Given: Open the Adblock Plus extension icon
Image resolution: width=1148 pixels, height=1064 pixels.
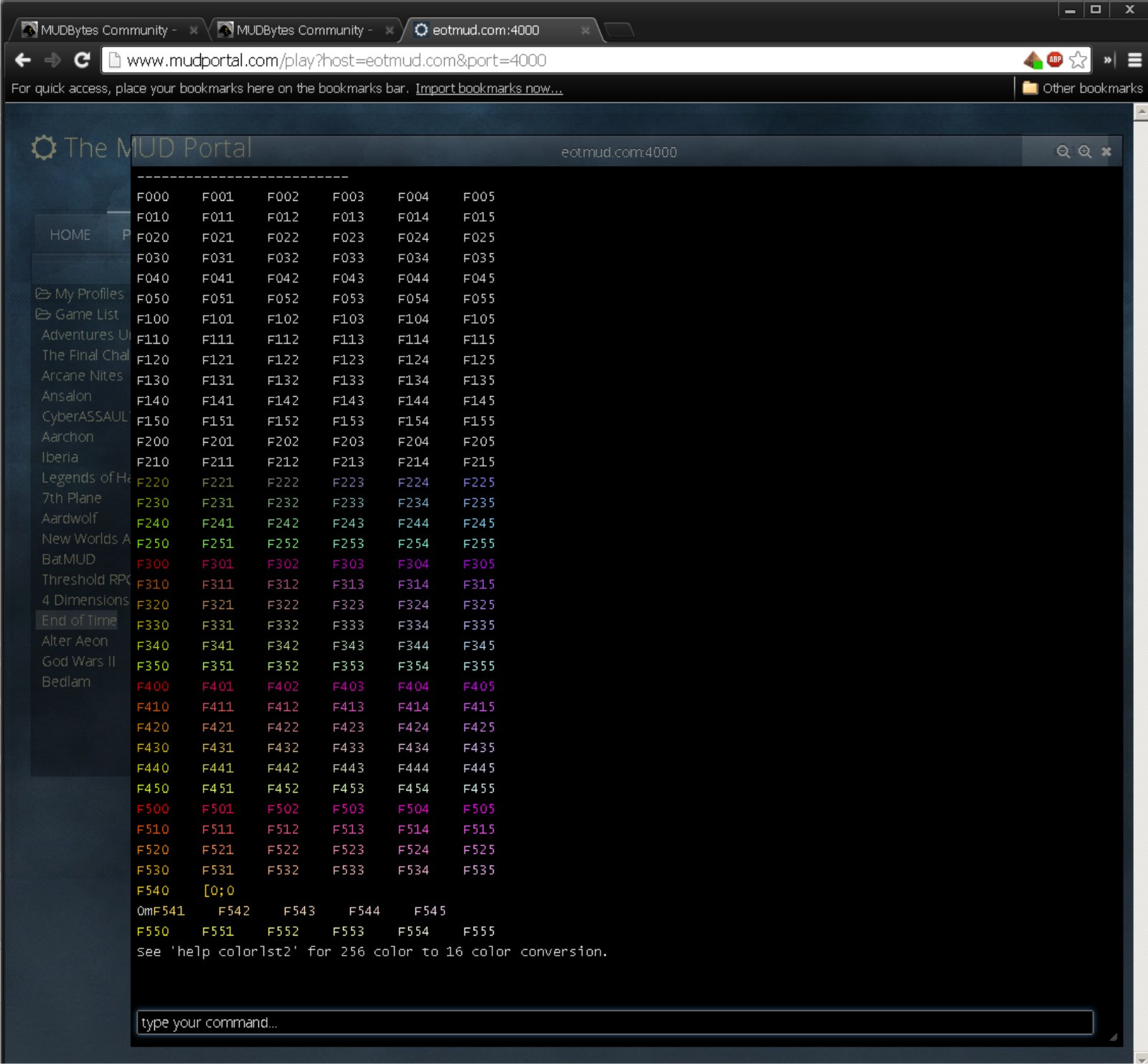Looking at the screenshot, I should pyautogui.click(x=1055, y=60).
